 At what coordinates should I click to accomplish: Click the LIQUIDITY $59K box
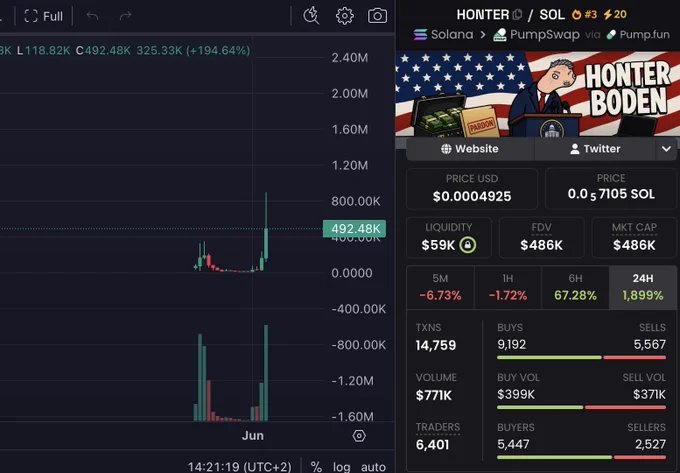coord(449,238)
